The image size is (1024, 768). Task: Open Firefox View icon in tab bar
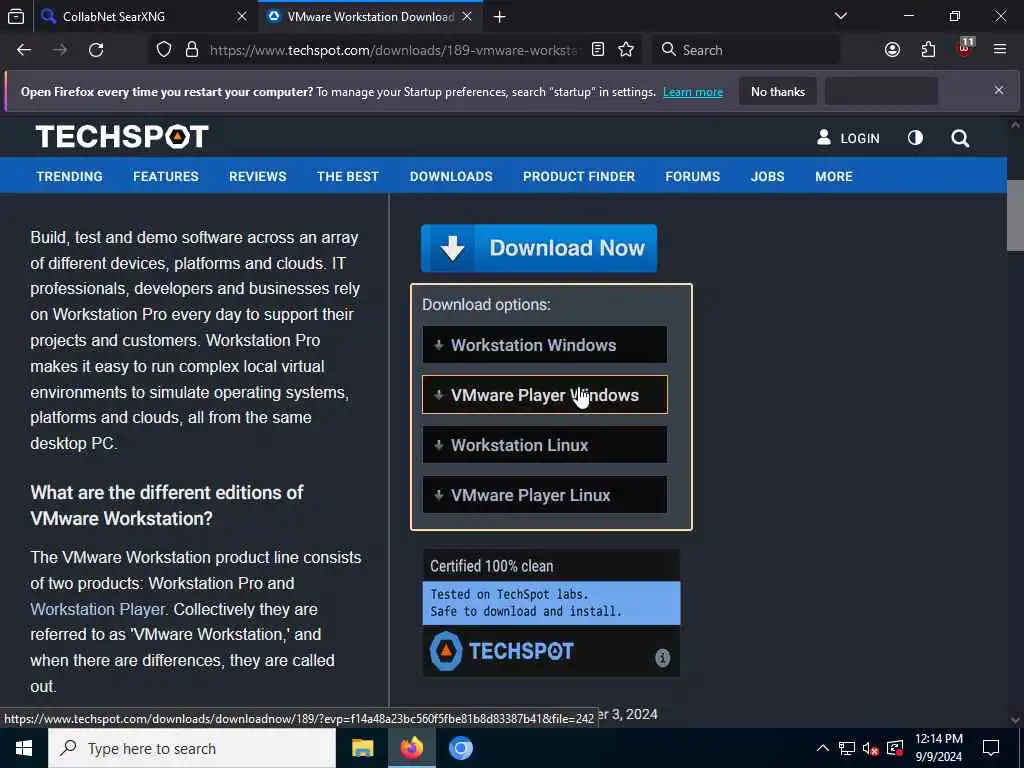(x=16, y=16)
